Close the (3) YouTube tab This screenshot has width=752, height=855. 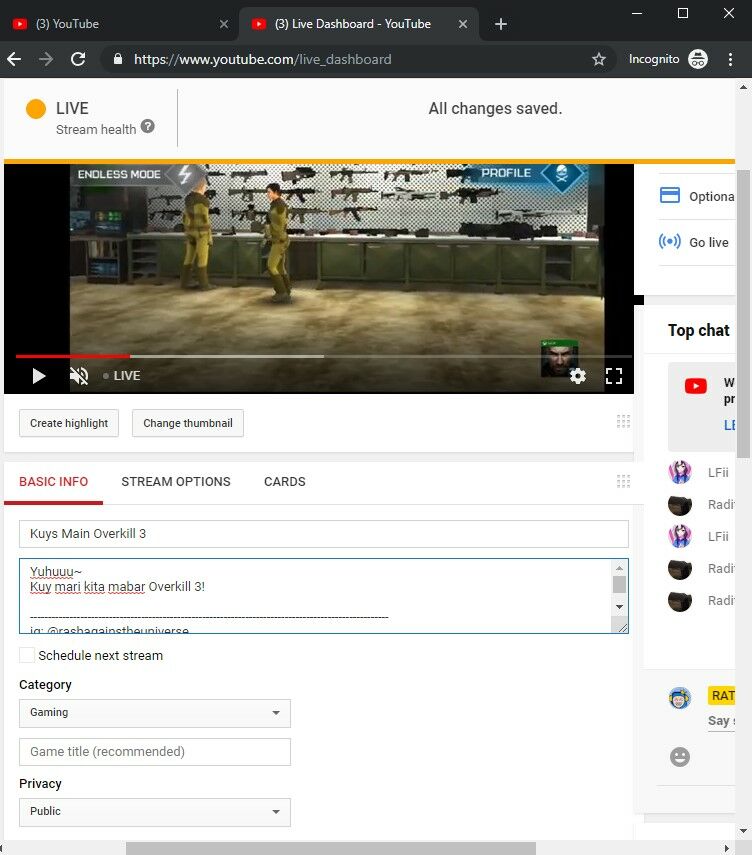[224, 24]
